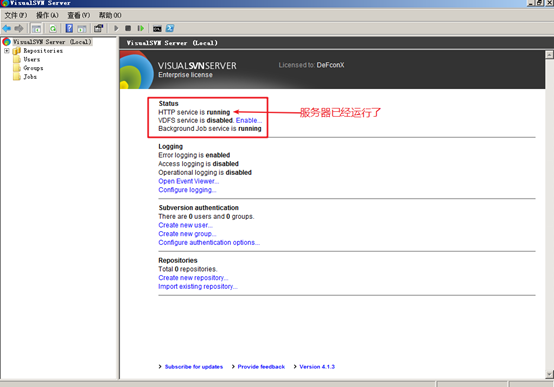Click the Users folder icon
This screenshot has width=554, height=387.
coord(17,59)
